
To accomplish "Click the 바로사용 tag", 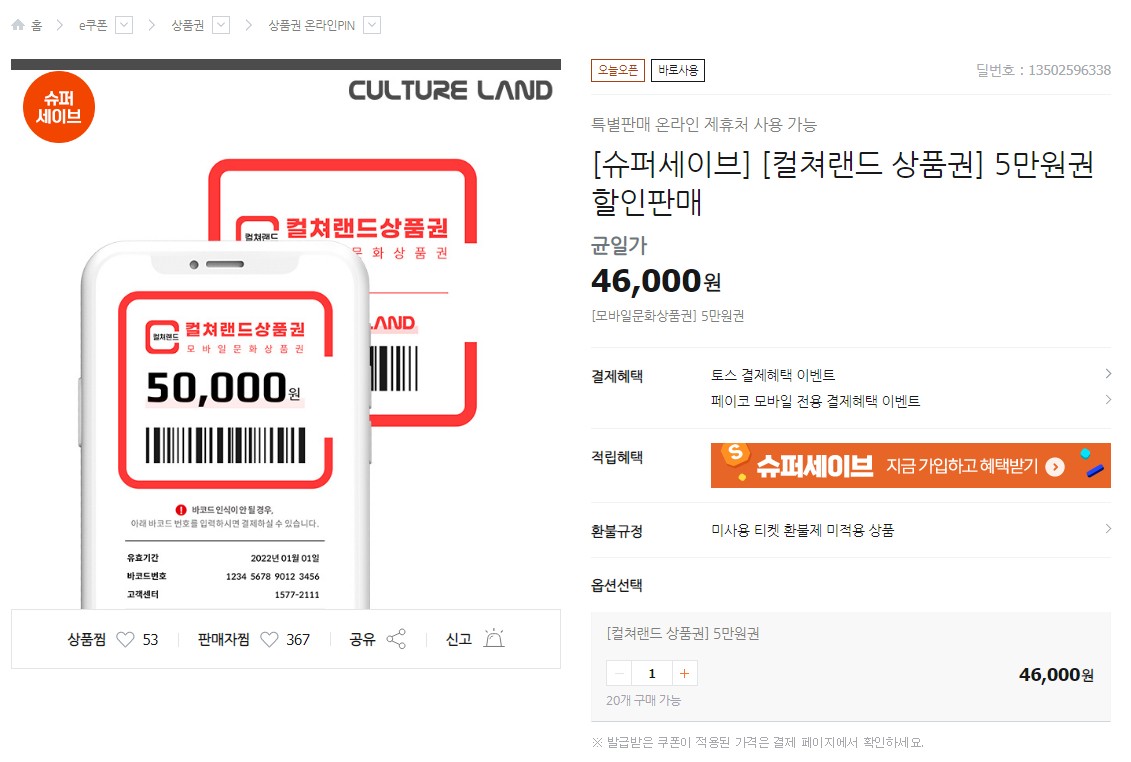I will [678, 70].
